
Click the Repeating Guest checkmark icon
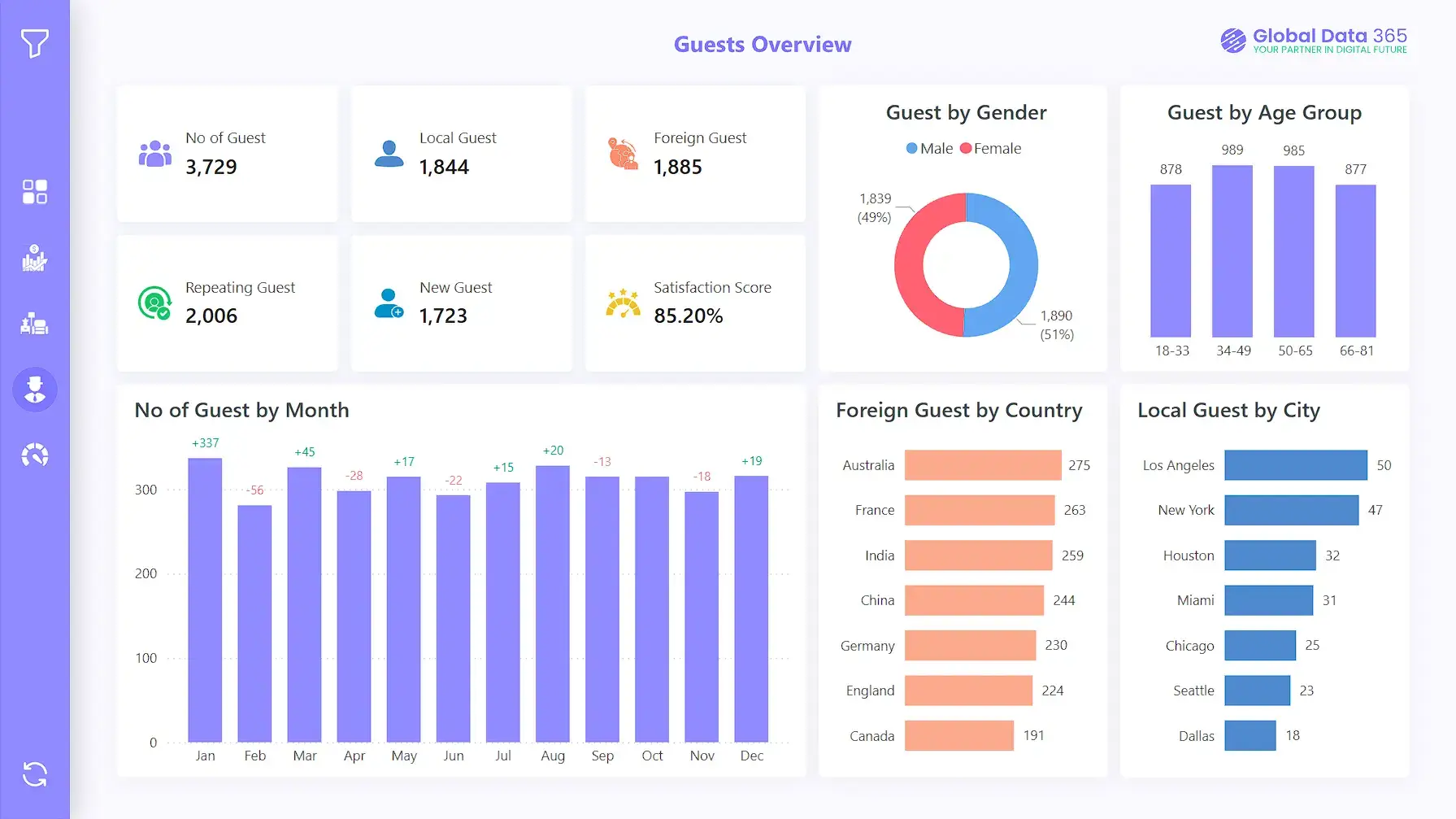point(154,303)
